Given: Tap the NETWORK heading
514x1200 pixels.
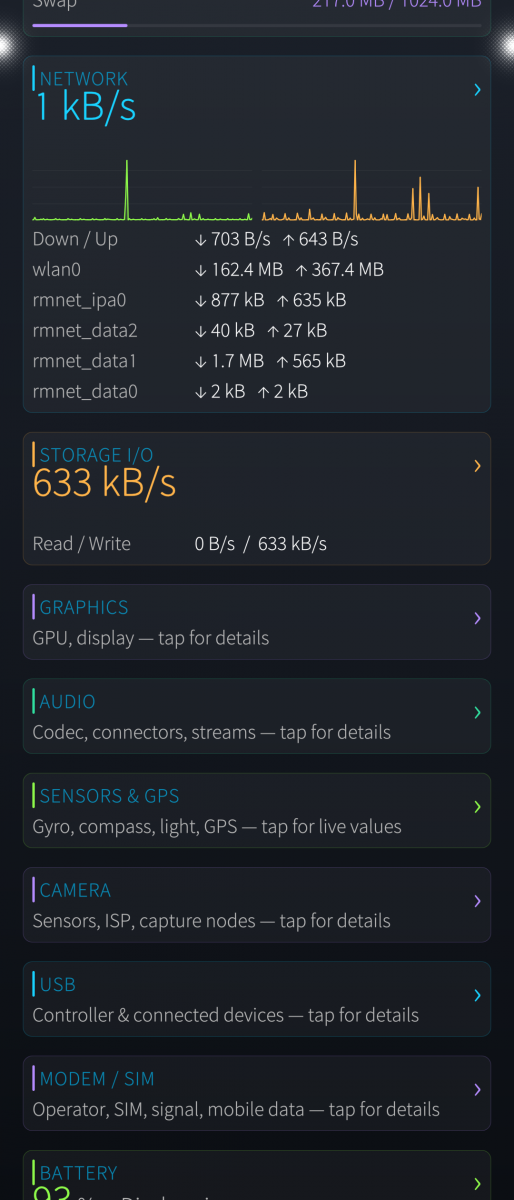Looking at the screenshot, I should pyautogui.click(x=84, y=78).
